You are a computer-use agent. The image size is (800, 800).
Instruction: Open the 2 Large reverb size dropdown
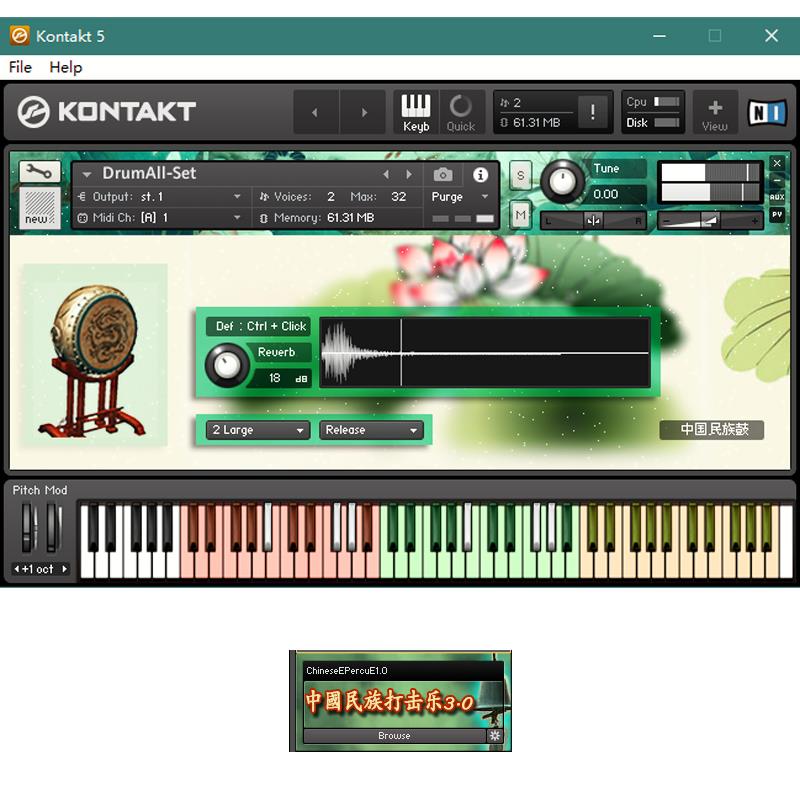[255, 430]
